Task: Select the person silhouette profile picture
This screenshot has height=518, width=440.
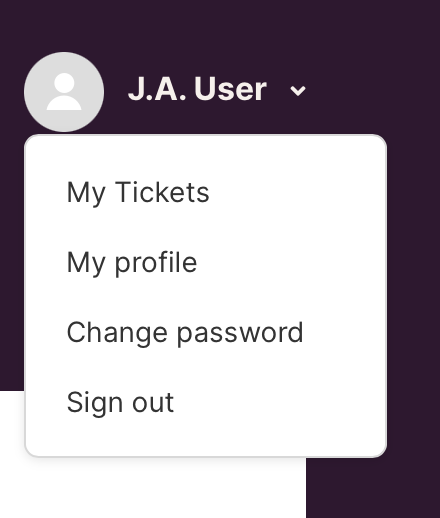Action: click(x=64, y=92)
